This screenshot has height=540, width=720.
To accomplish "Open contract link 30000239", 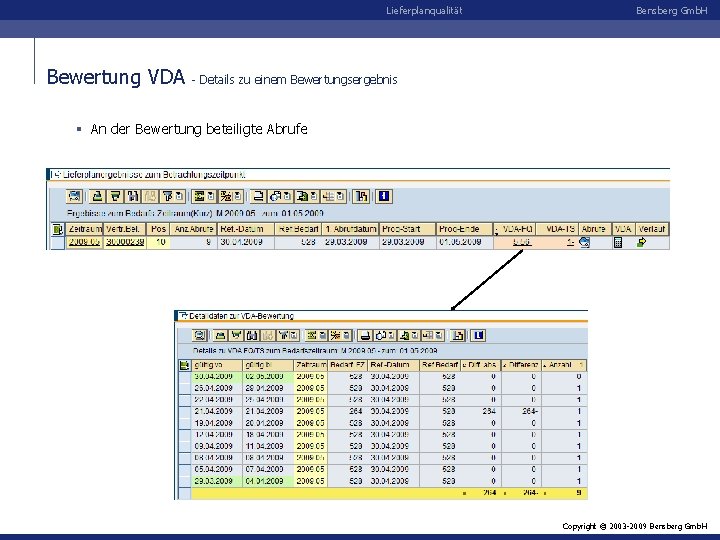I will tap(125, 242).
